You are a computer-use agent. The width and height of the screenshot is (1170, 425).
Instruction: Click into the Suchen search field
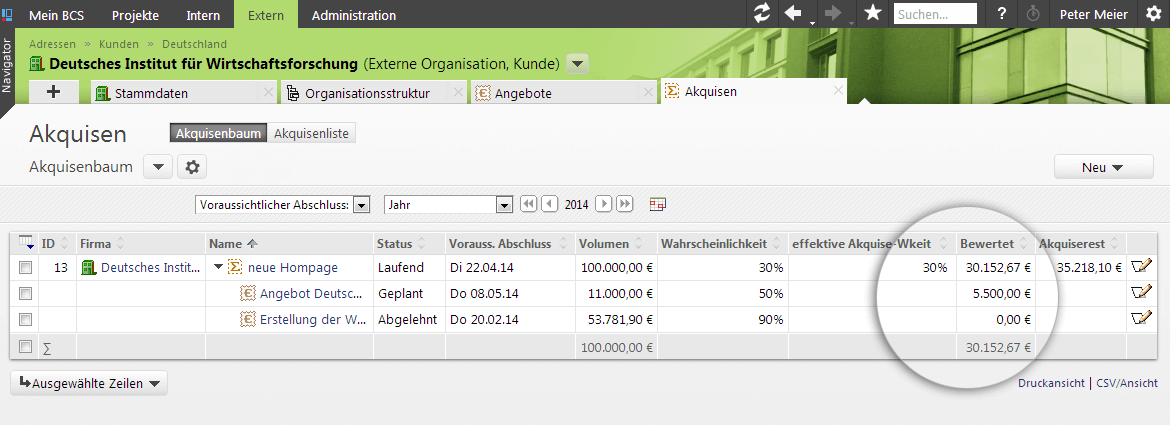click(935, 14)
